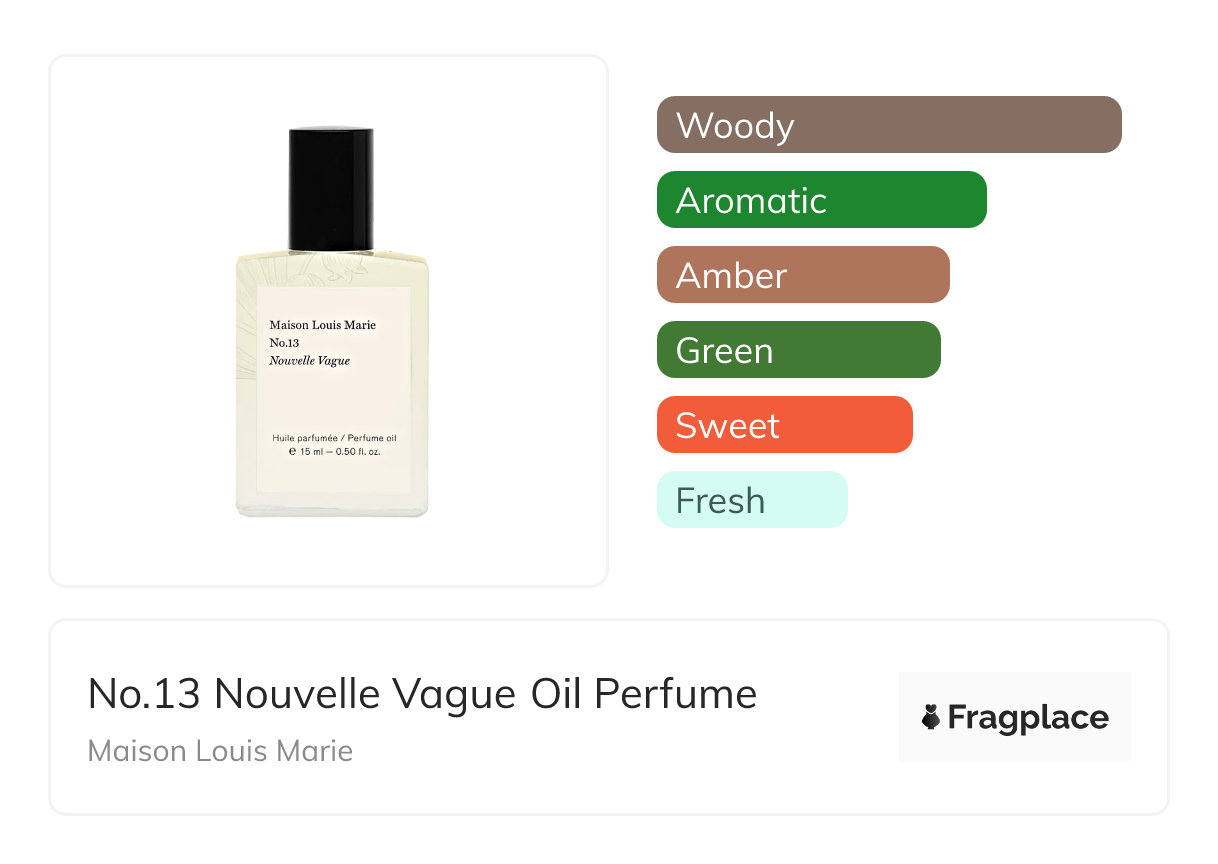Open the perfume bottle image
This screenshot has height=864, width=1218.
(332, 322)
